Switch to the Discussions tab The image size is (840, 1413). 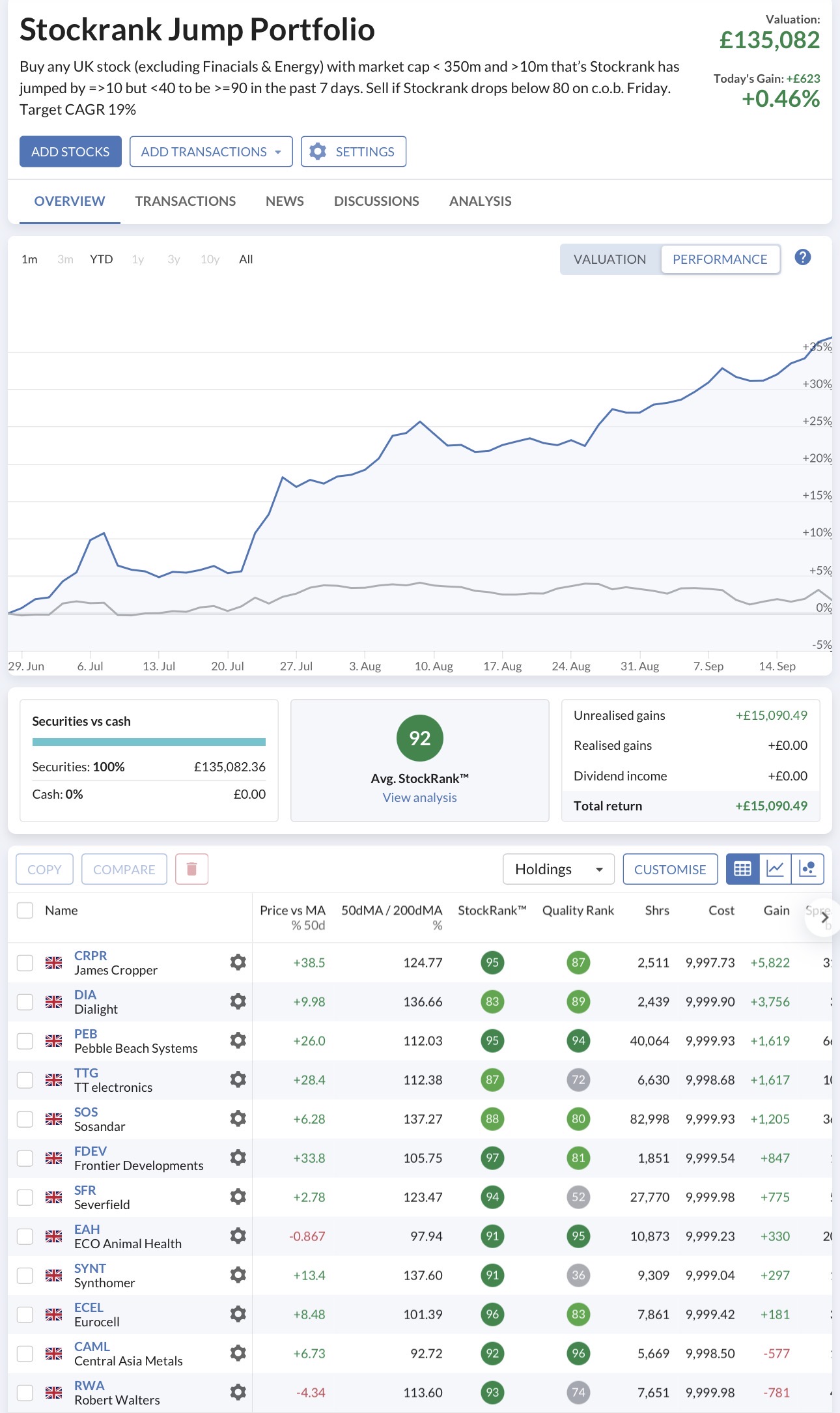click(376, 201)
